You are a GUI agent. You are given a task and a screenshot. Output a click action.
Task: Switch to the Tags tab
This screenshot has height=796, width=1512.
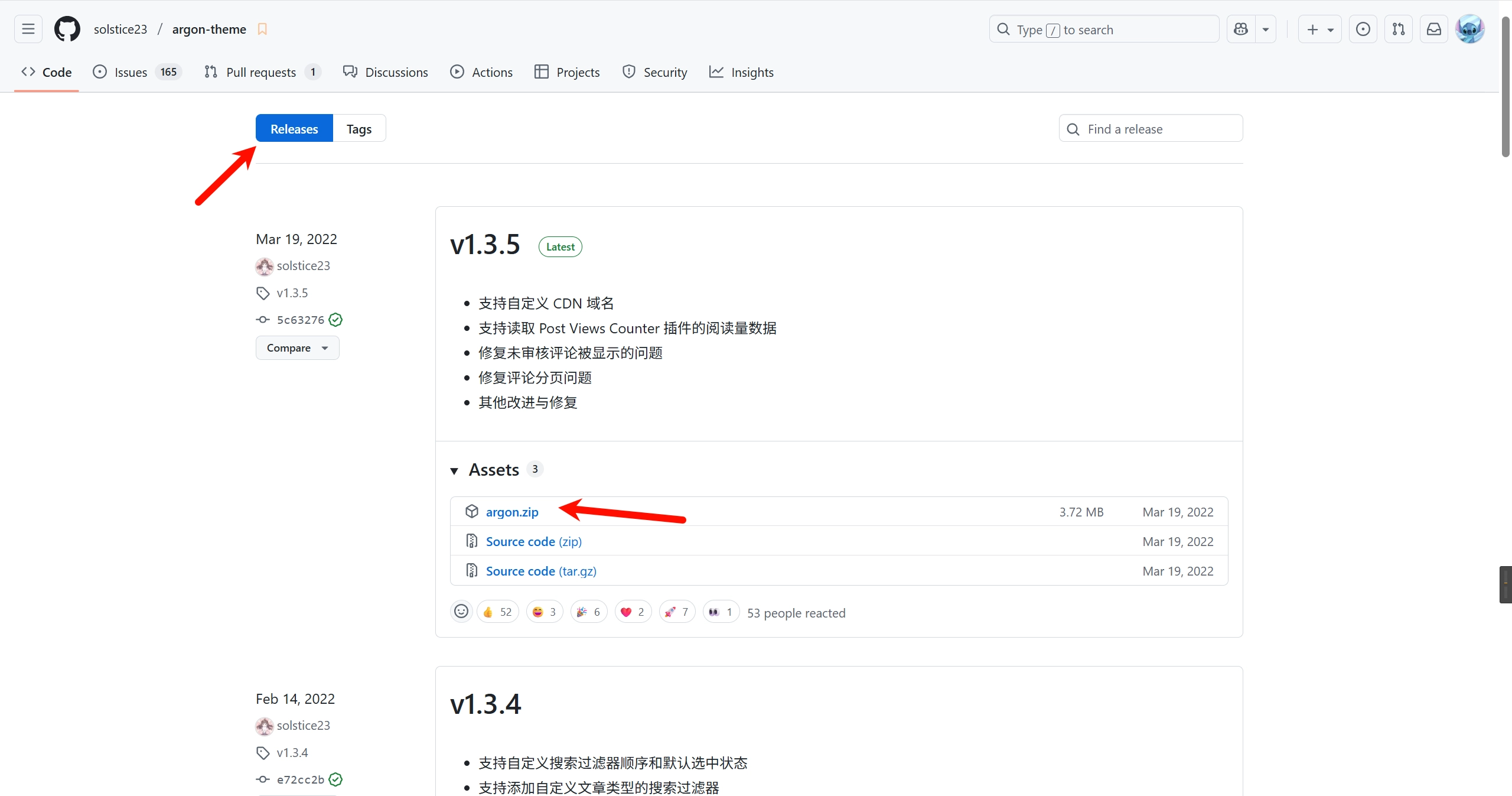tap(359, 129)
